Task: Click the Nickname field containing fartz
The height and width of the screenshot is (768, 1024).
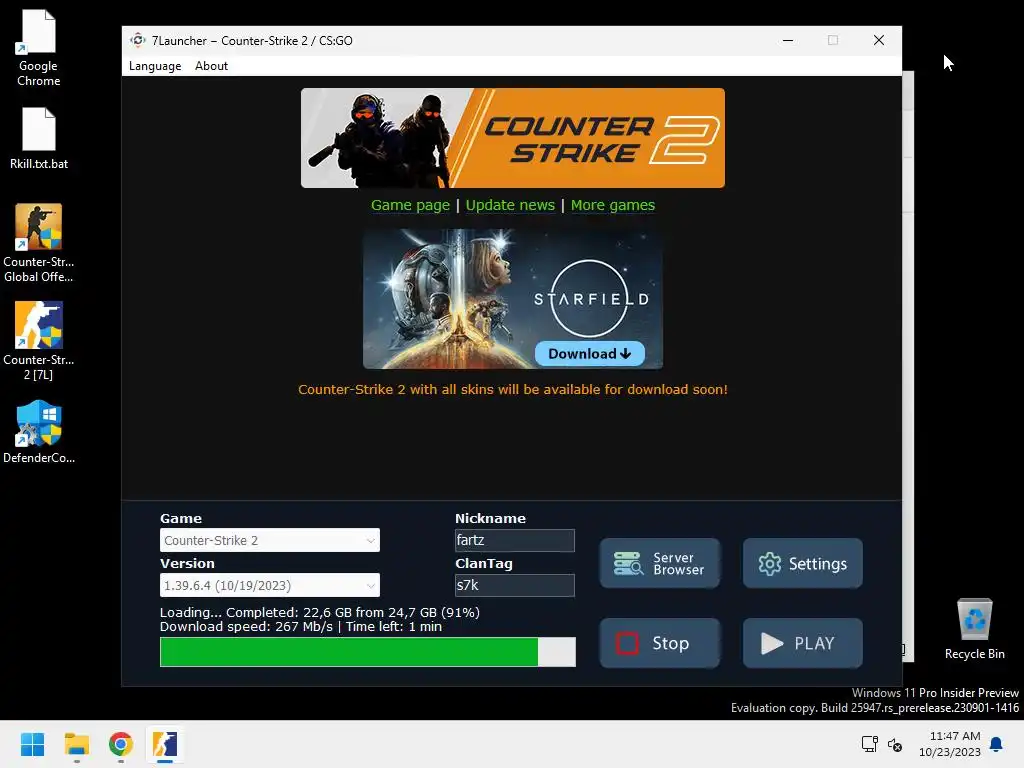Action: pyautogui.click(x=515, y=540)
